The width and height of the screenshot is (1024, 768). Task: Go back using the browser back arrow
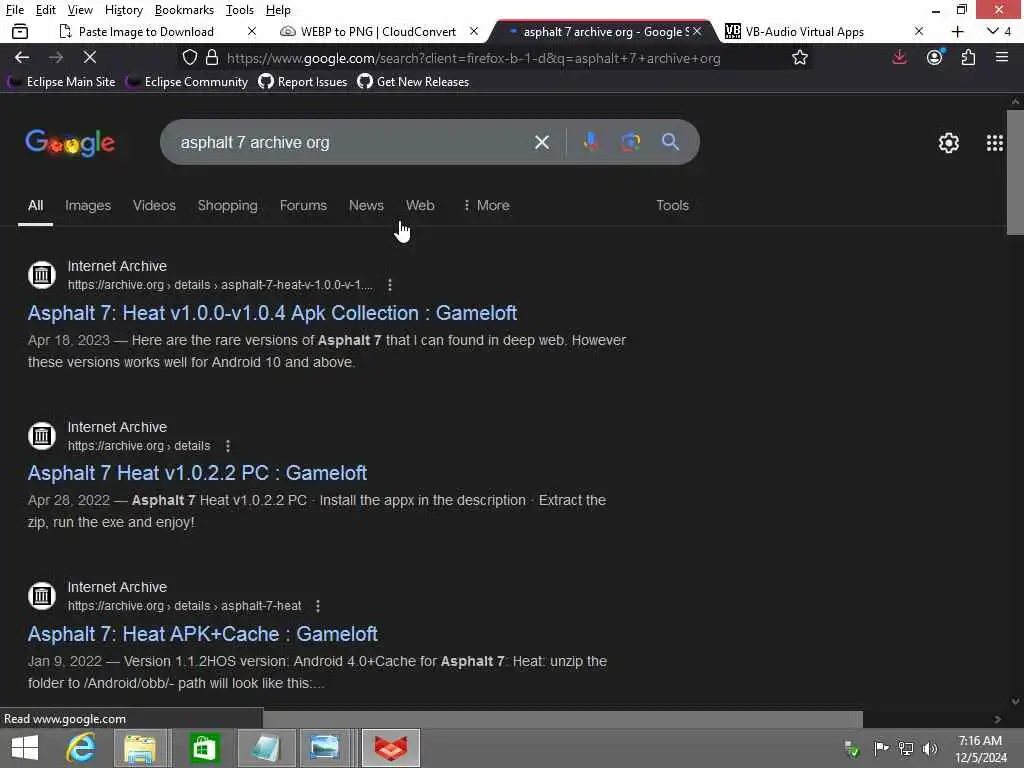(x=22, y=57)
